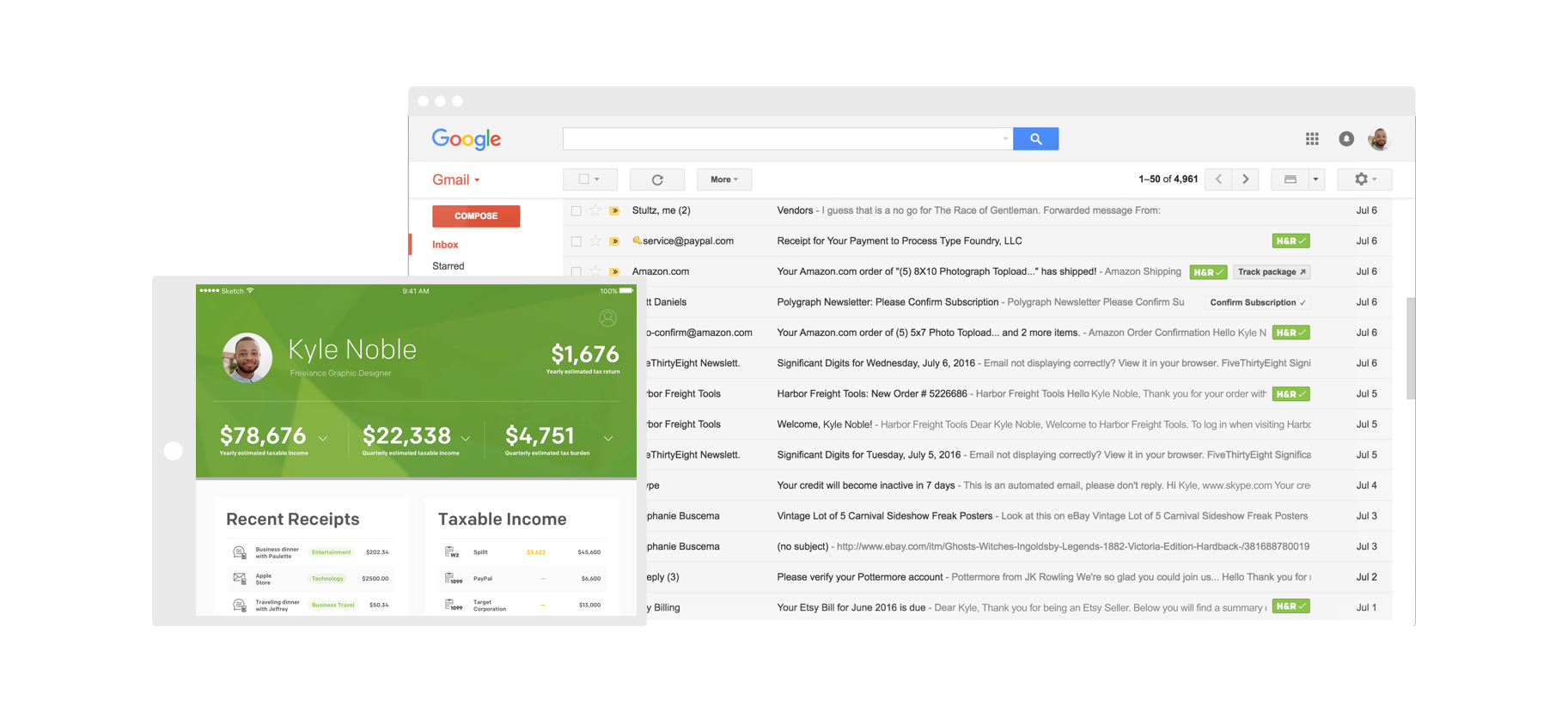Toggle importance marker on Amazon.com email
This screenshot has width=1568, height=712.
tap(614, 271)
